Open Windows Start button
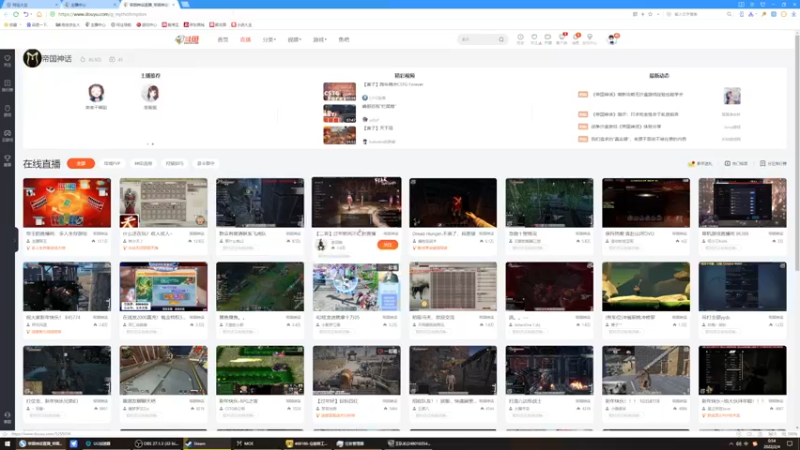 pyautogui.click(x=7, y=443)
